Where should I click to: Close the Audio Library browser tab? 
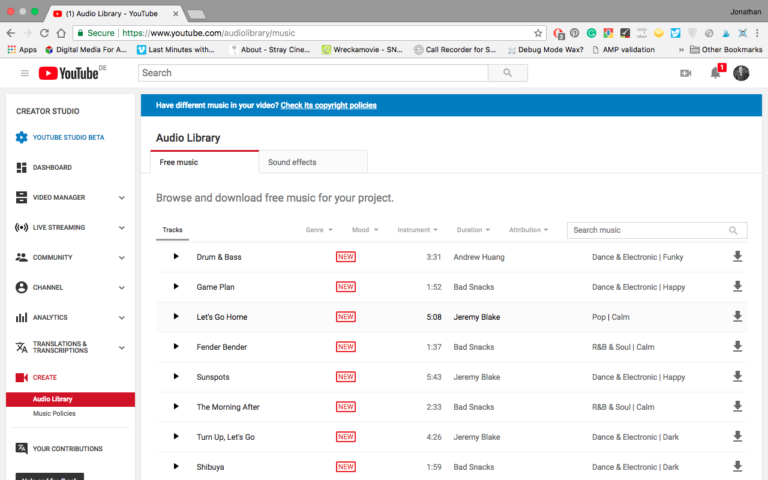coord(175,14)
